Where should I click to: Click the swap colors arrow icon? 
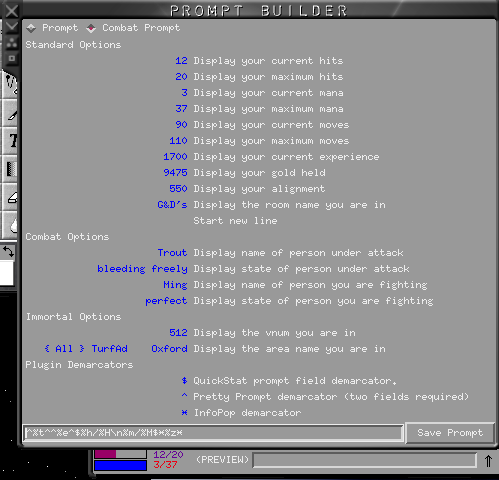pos(8,252)
